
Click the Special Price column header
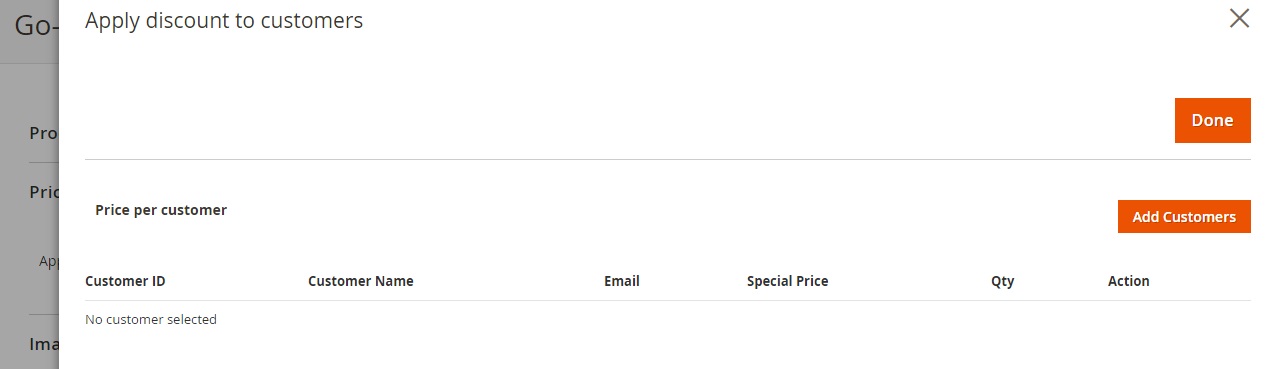tap(787, 281)
